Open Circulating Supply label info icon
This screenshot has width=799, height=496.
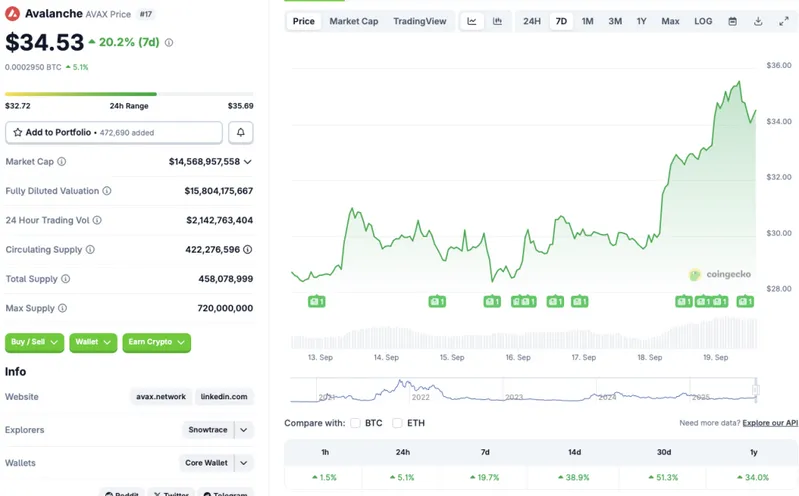(90, 249)
